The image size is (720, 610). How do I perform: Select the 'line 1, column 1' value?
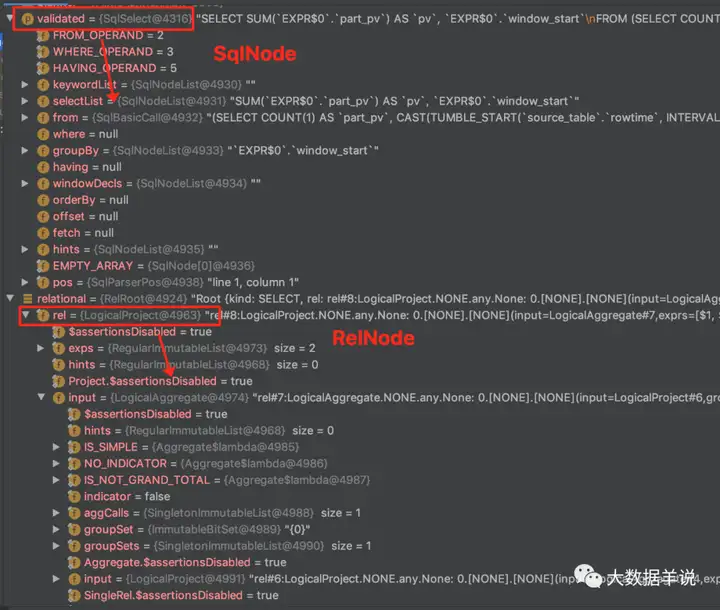point(253,282)
